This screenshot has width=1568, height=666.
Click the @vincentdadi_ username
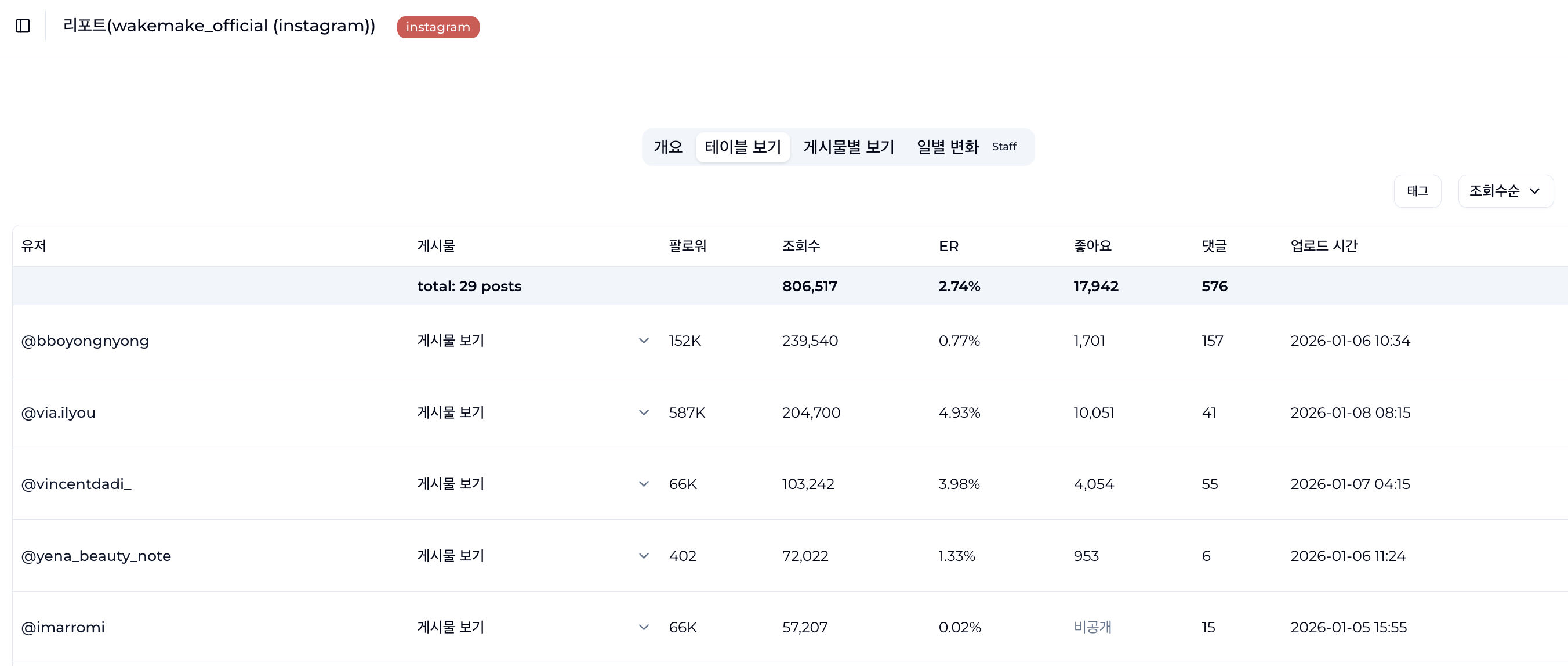pos(76,484)
